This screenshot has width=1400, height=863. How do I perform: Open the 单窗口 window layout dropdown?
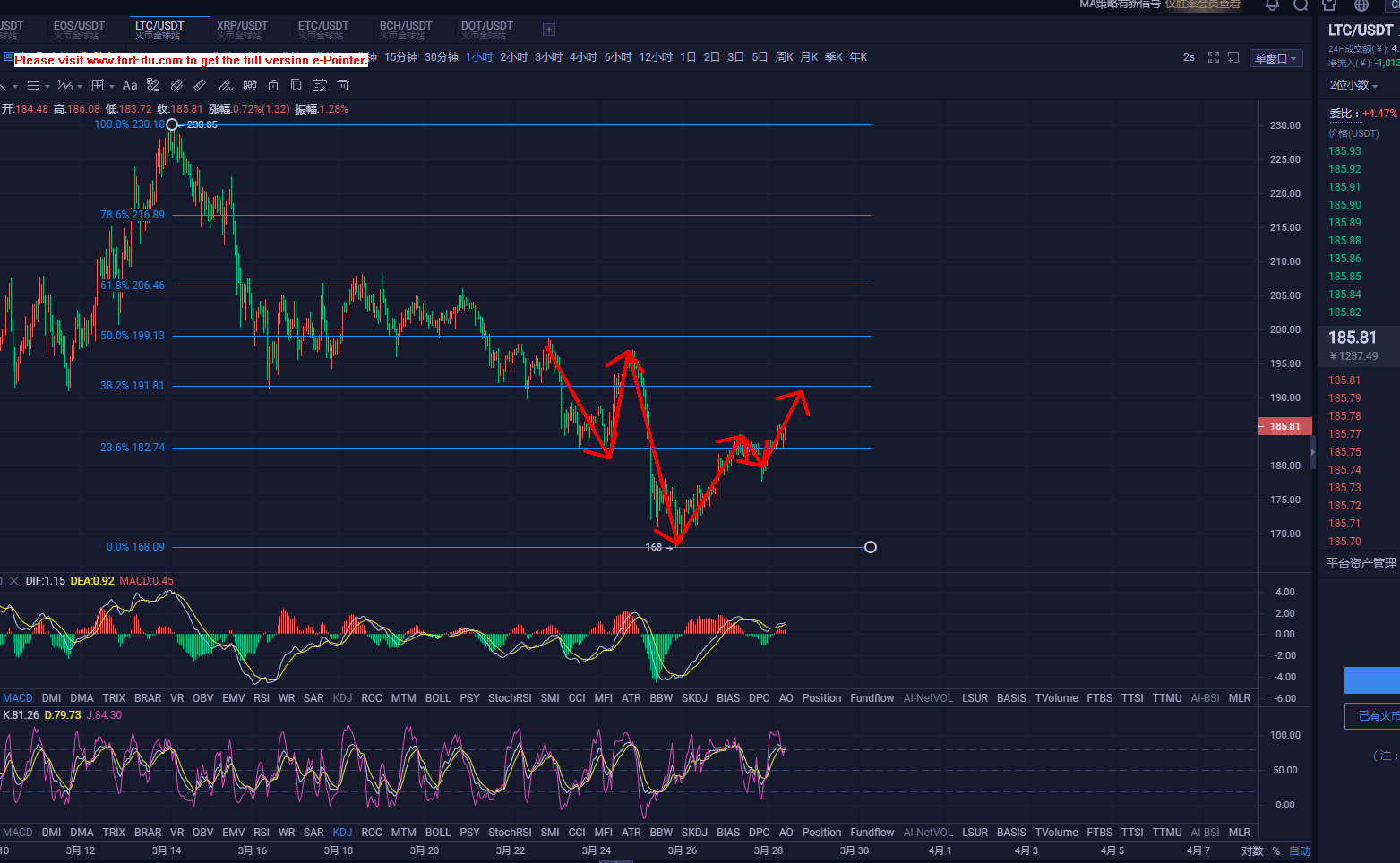click(1275, 58)
